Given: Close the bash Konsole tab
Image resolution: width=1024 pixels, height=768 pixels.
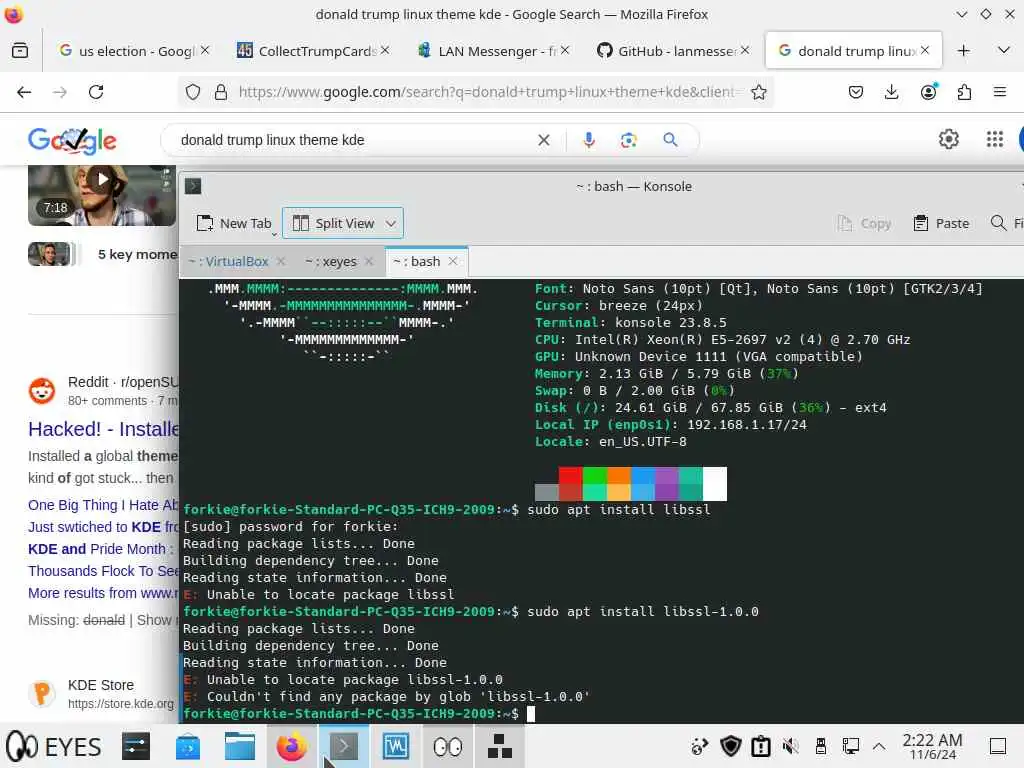Looking at the screenshot, I should (453, 261).
